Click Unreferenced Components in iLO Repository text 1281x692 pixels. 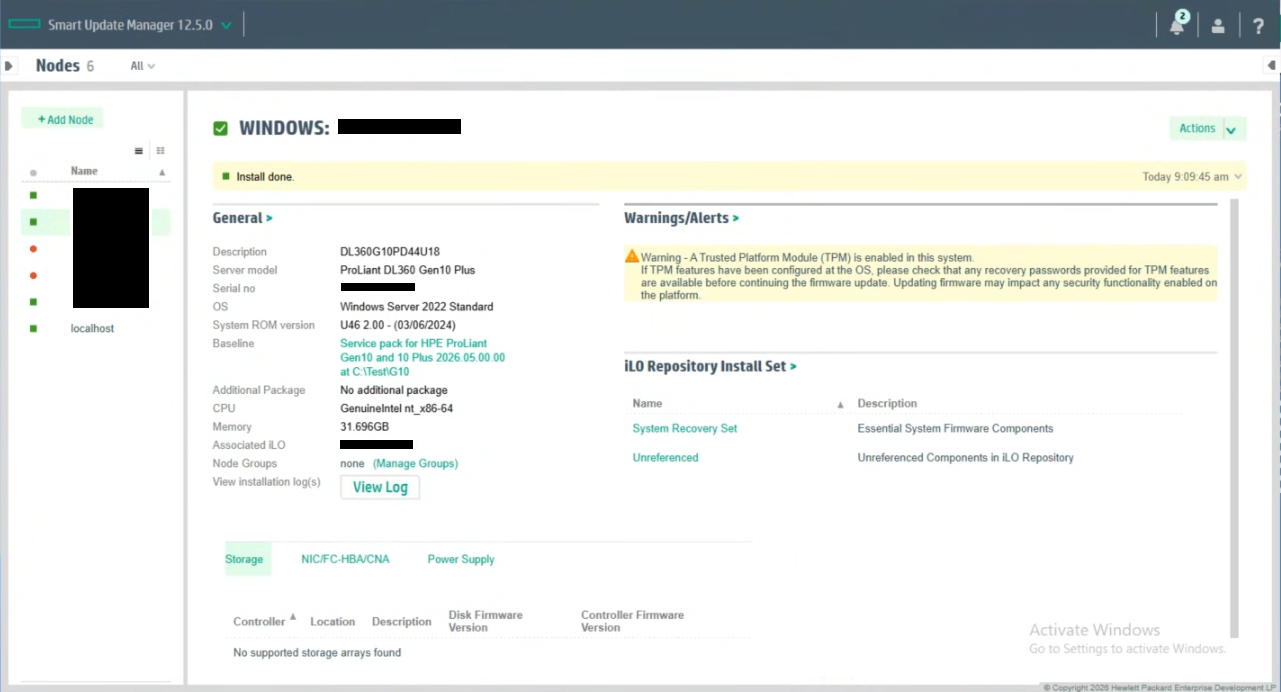965,457
